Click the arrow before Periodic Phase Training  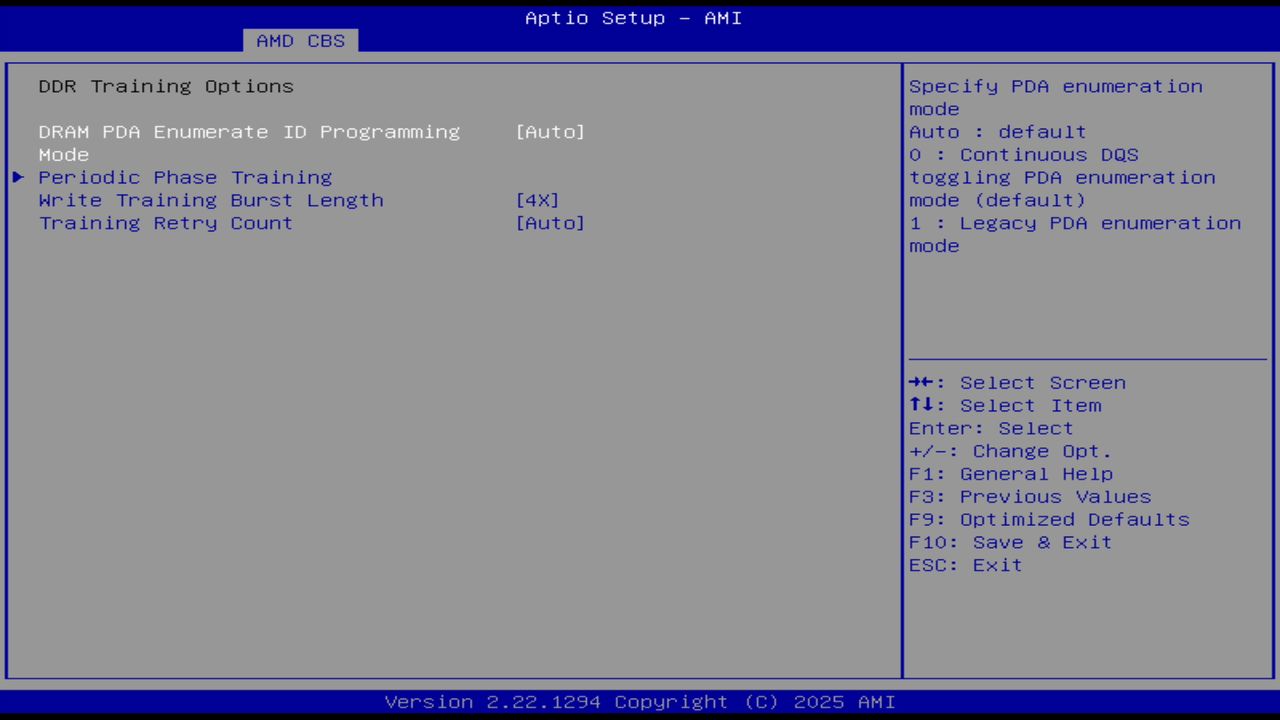click(18, 177)
